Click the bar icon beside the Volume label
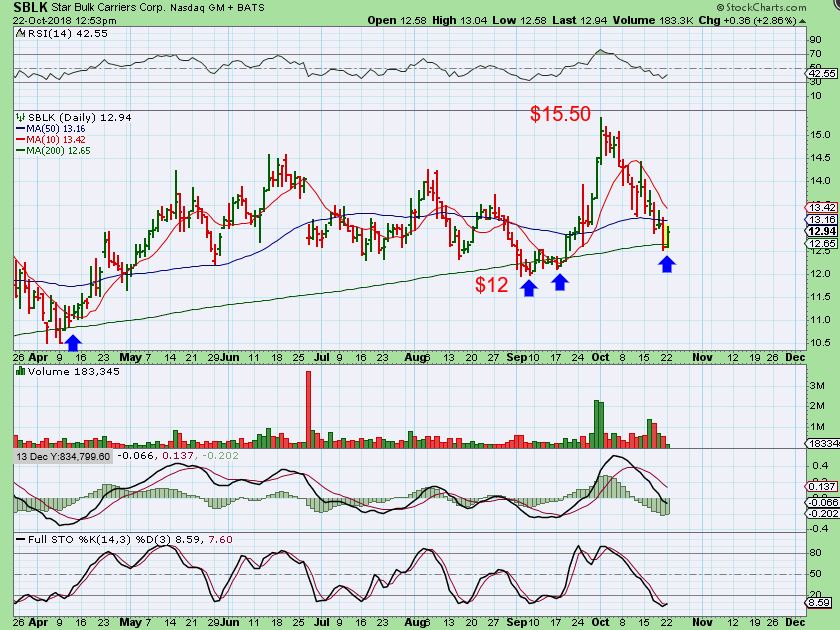The width and height of the screenshot is (840, 630). click(20, 371)
